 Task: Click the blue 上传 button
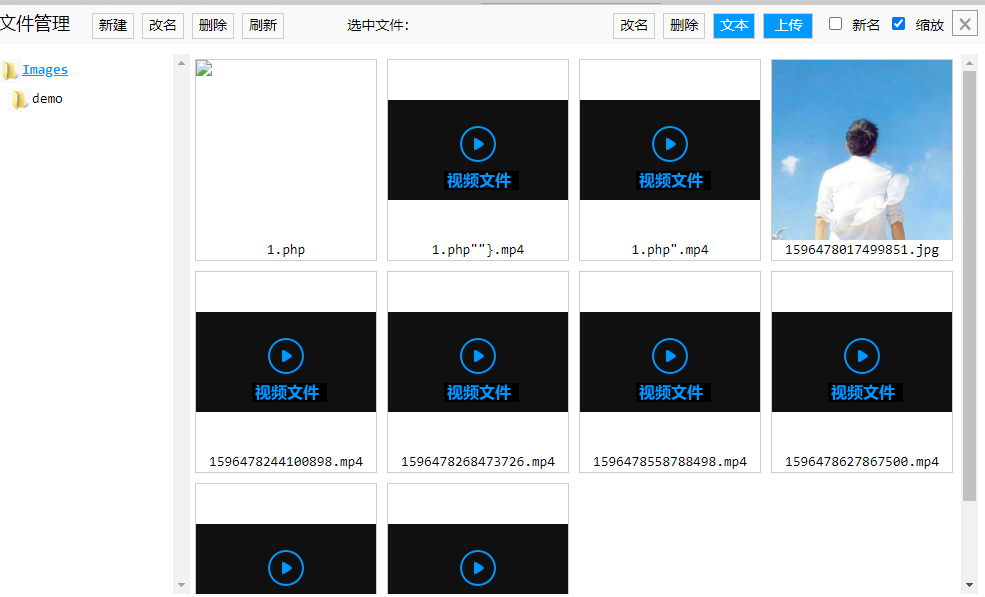(x=788, y=26)
